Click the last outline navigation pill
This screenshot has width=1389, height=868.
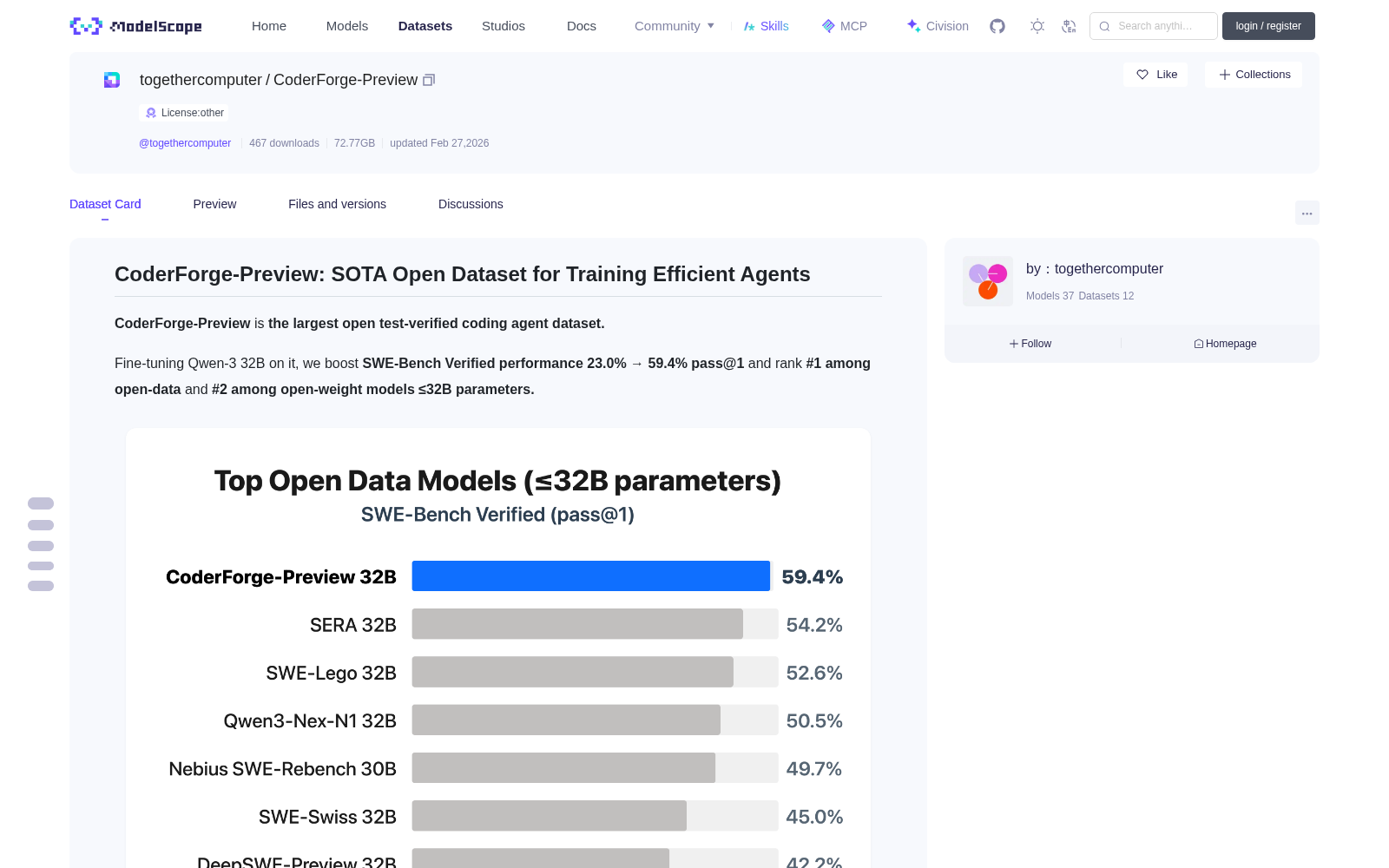41,586
